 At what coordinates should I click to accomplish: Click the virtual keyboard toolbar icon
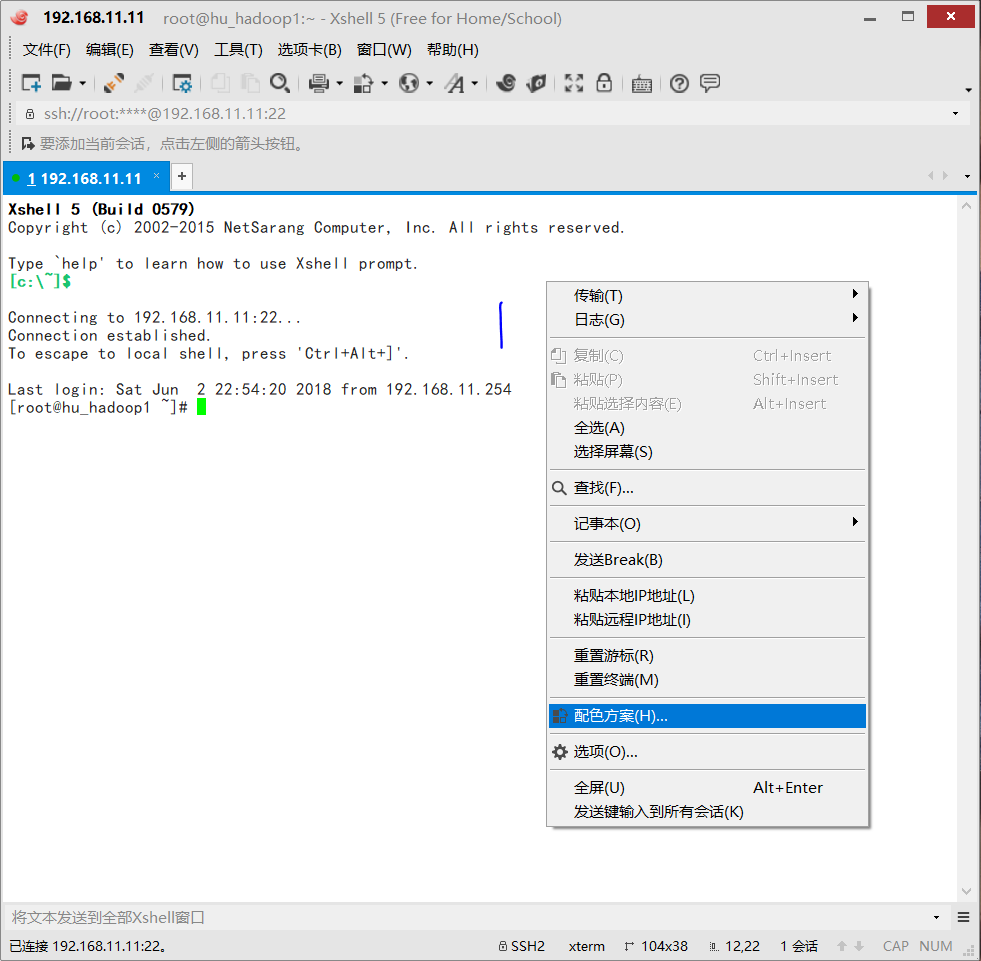pyautogui.click(x=642, y=84)
